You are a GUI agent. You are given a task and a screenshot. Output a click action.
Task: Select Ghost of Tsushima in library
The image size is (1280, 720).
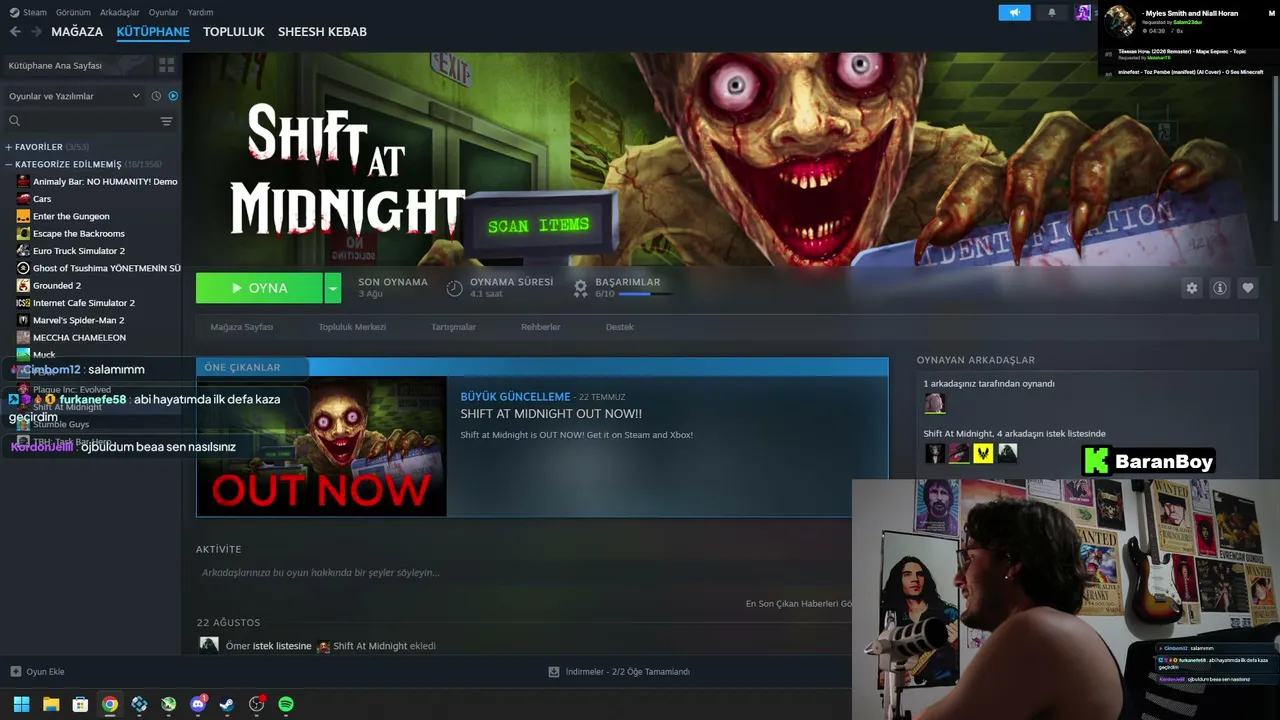coord(107,268)
